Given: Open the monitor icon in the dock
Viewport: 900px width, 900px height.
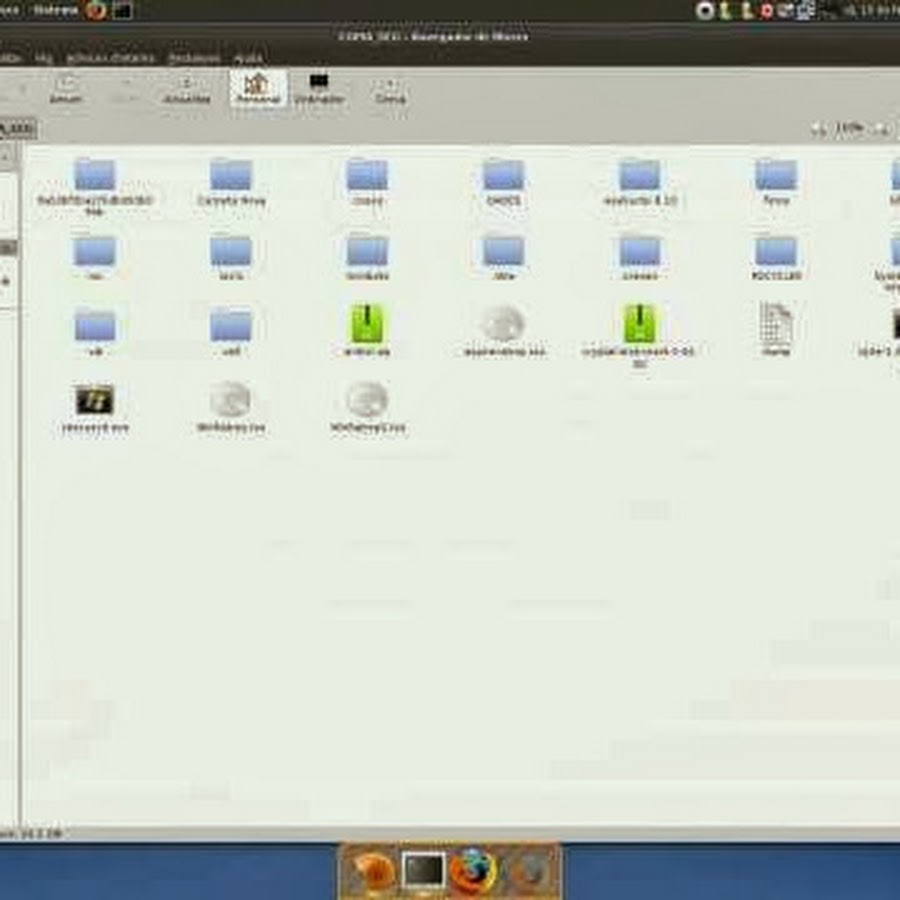Looking at the screenshot, I should pos(423,871).
